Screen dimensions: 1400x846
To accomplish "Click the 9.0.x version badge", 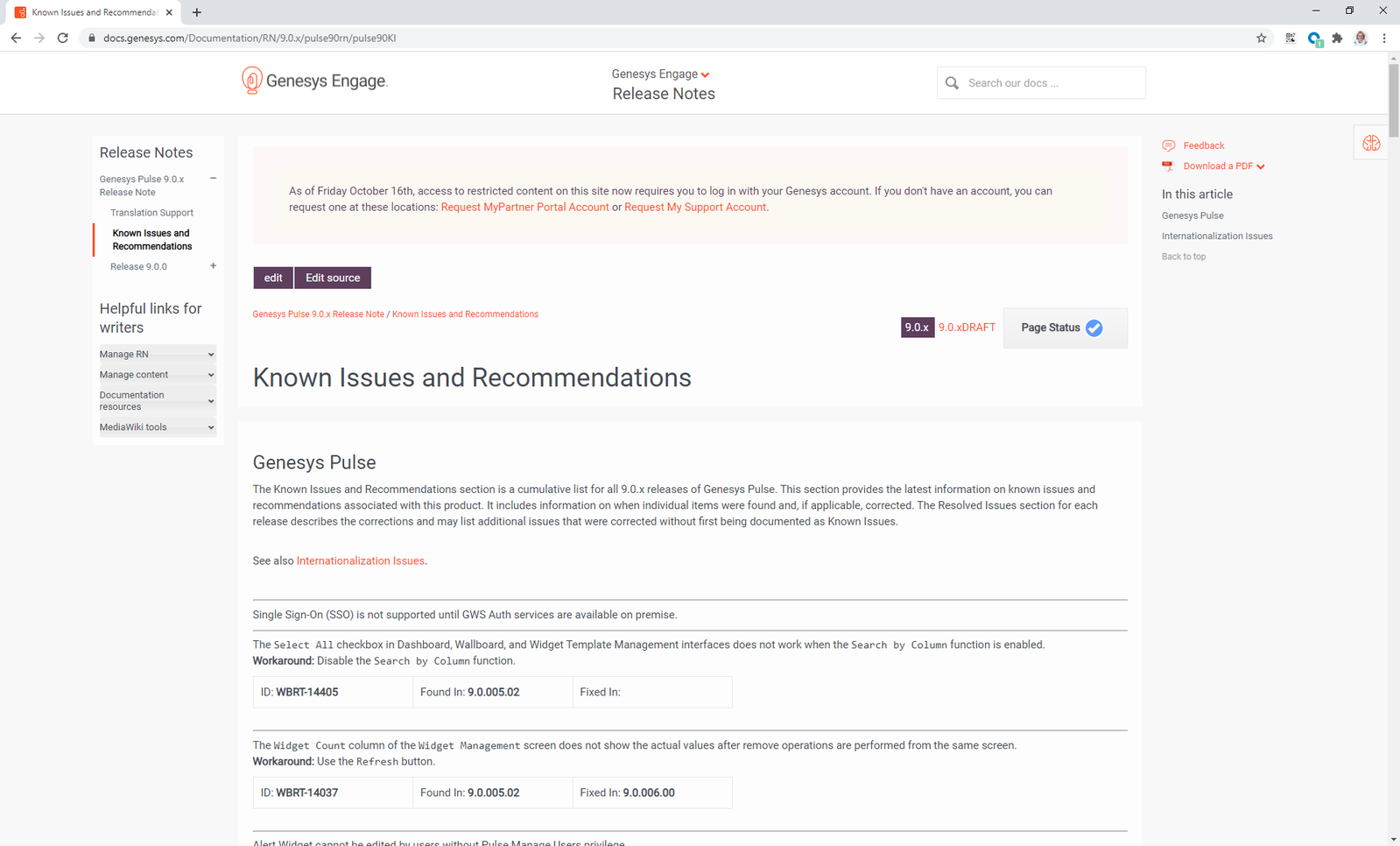I will tap(917, 328).
